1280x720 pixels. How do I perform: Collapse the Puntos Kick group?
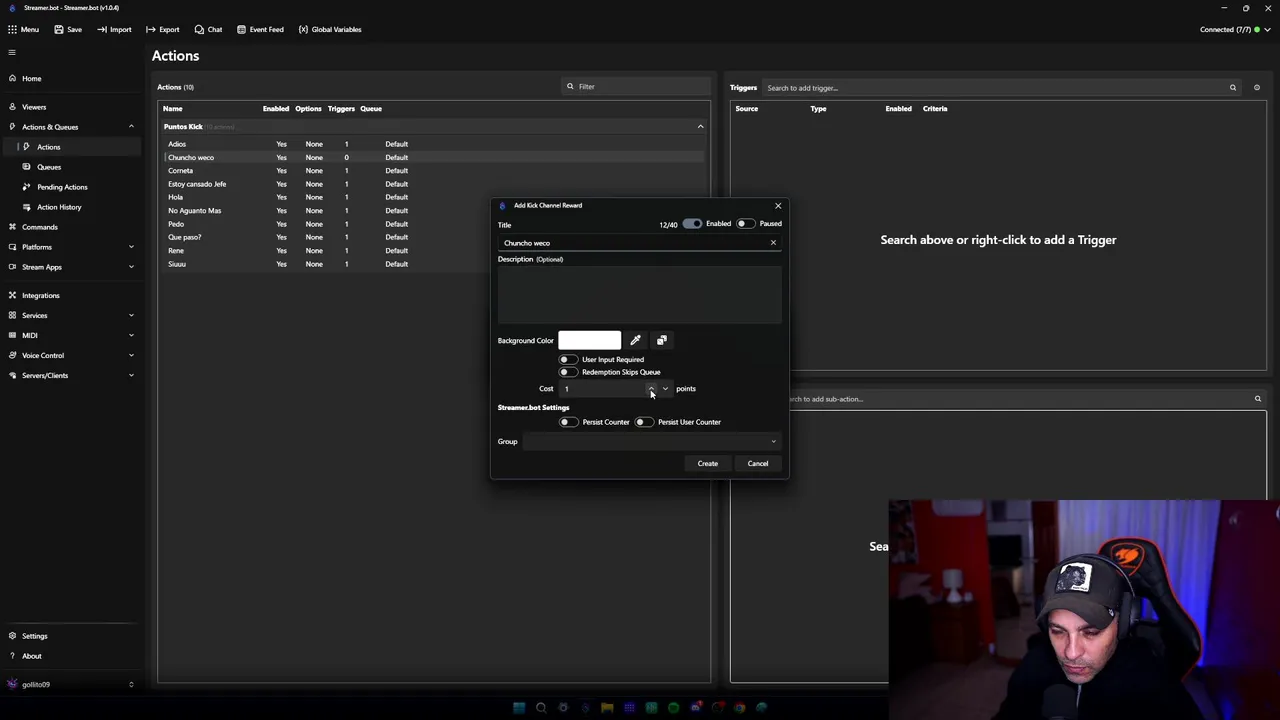700,127
